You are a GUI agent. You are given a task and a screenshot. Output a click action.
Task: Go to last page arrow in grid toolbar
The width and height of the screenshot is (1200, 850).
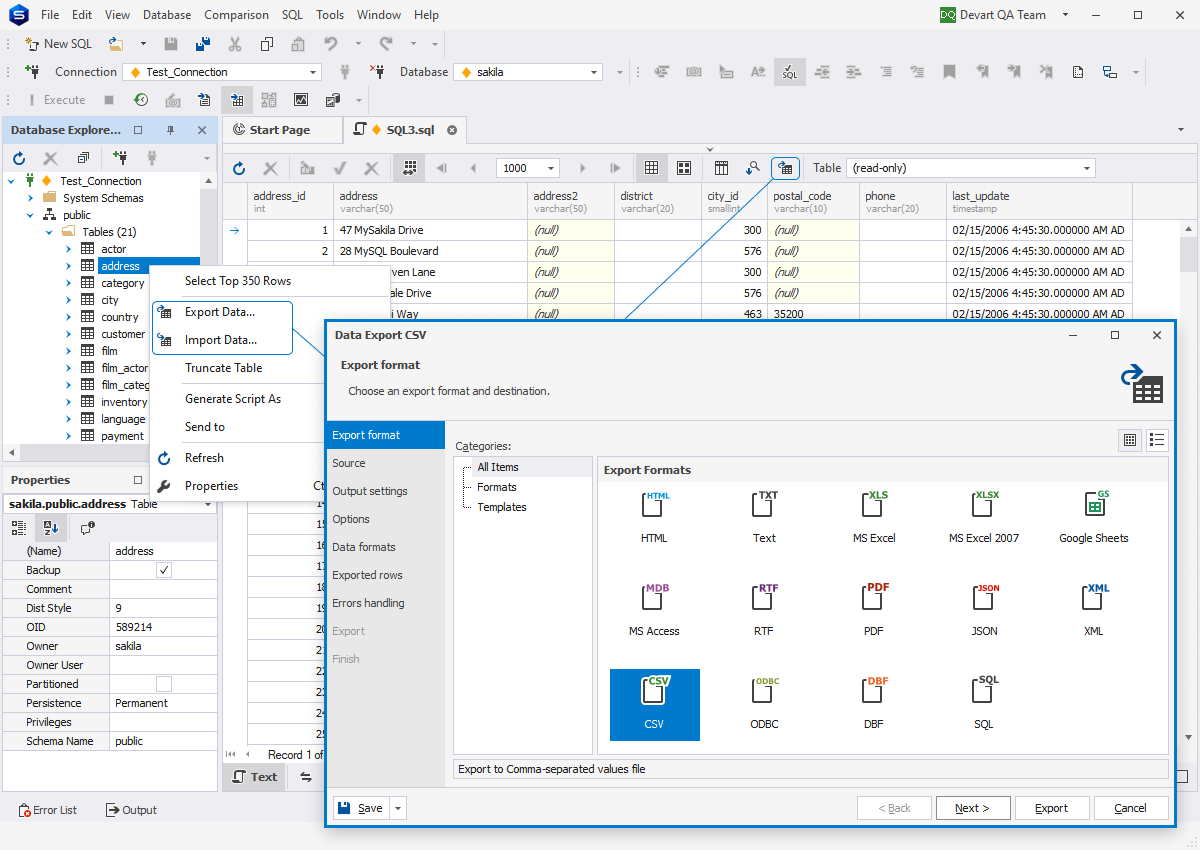tap(615, 168)
